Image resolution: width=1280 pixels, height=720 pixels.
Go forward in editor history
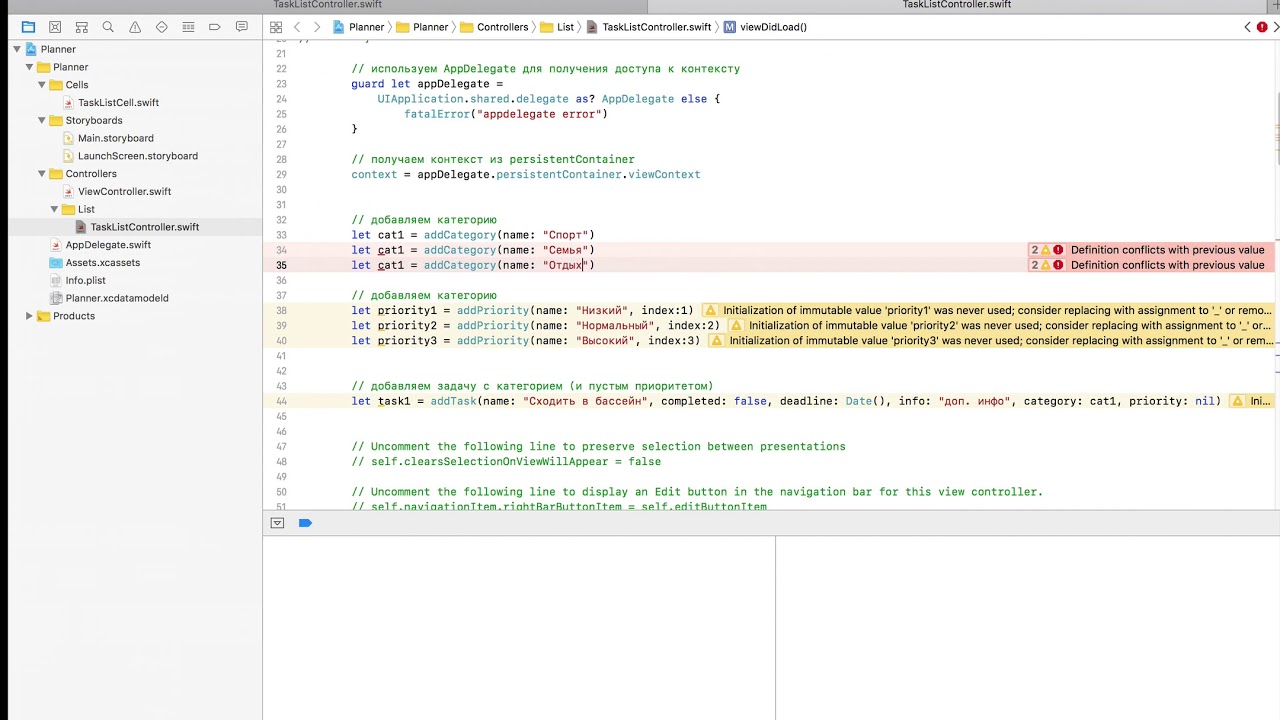click(x=317, y=27)
